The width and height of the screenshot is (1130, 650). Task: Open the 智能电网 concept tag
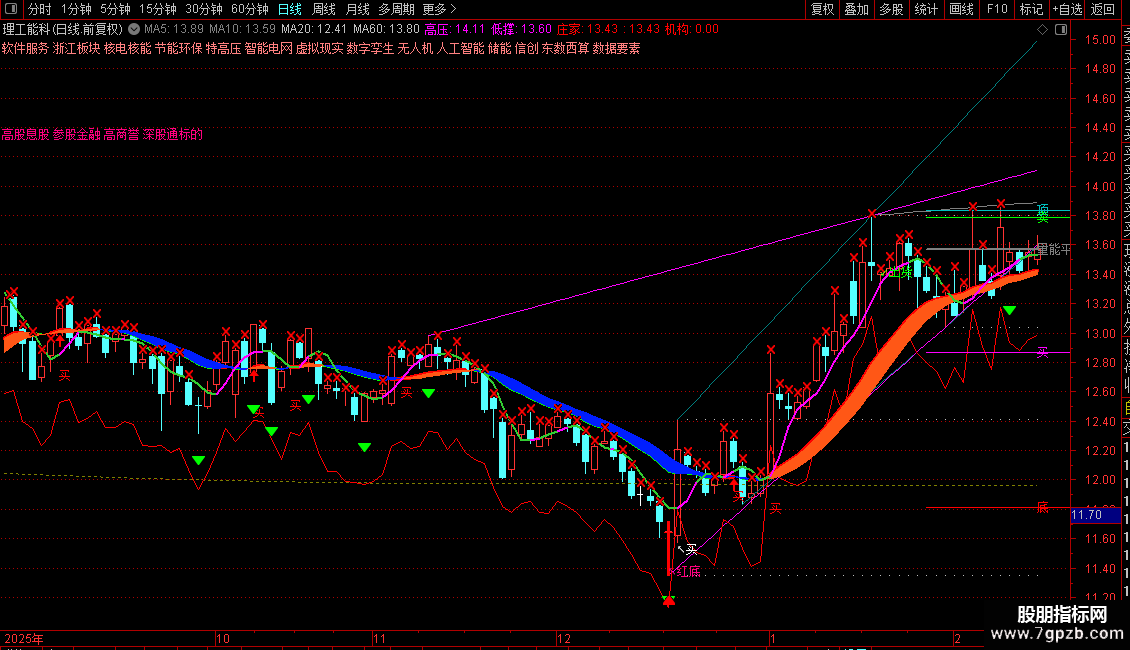(269, 48)
